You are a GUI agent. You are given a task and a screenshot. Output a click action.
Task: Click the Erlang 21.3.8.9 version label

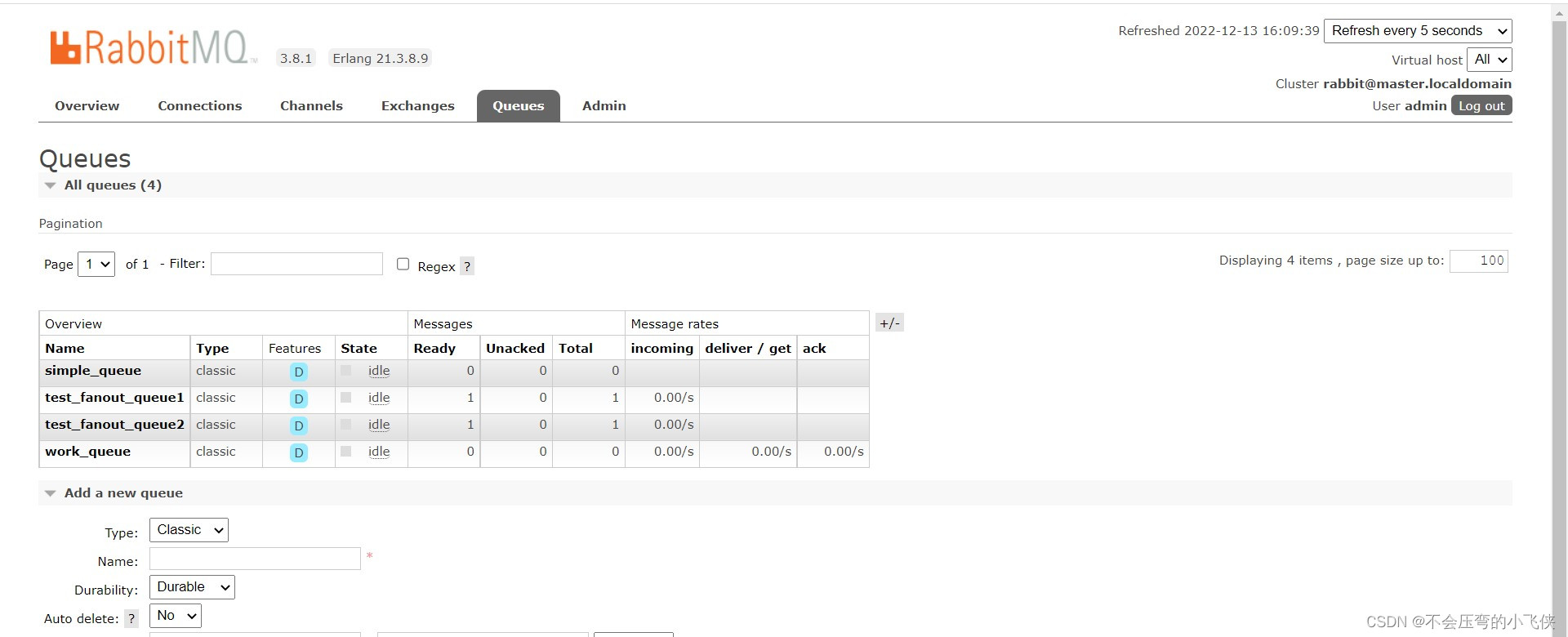pos(381,58)
